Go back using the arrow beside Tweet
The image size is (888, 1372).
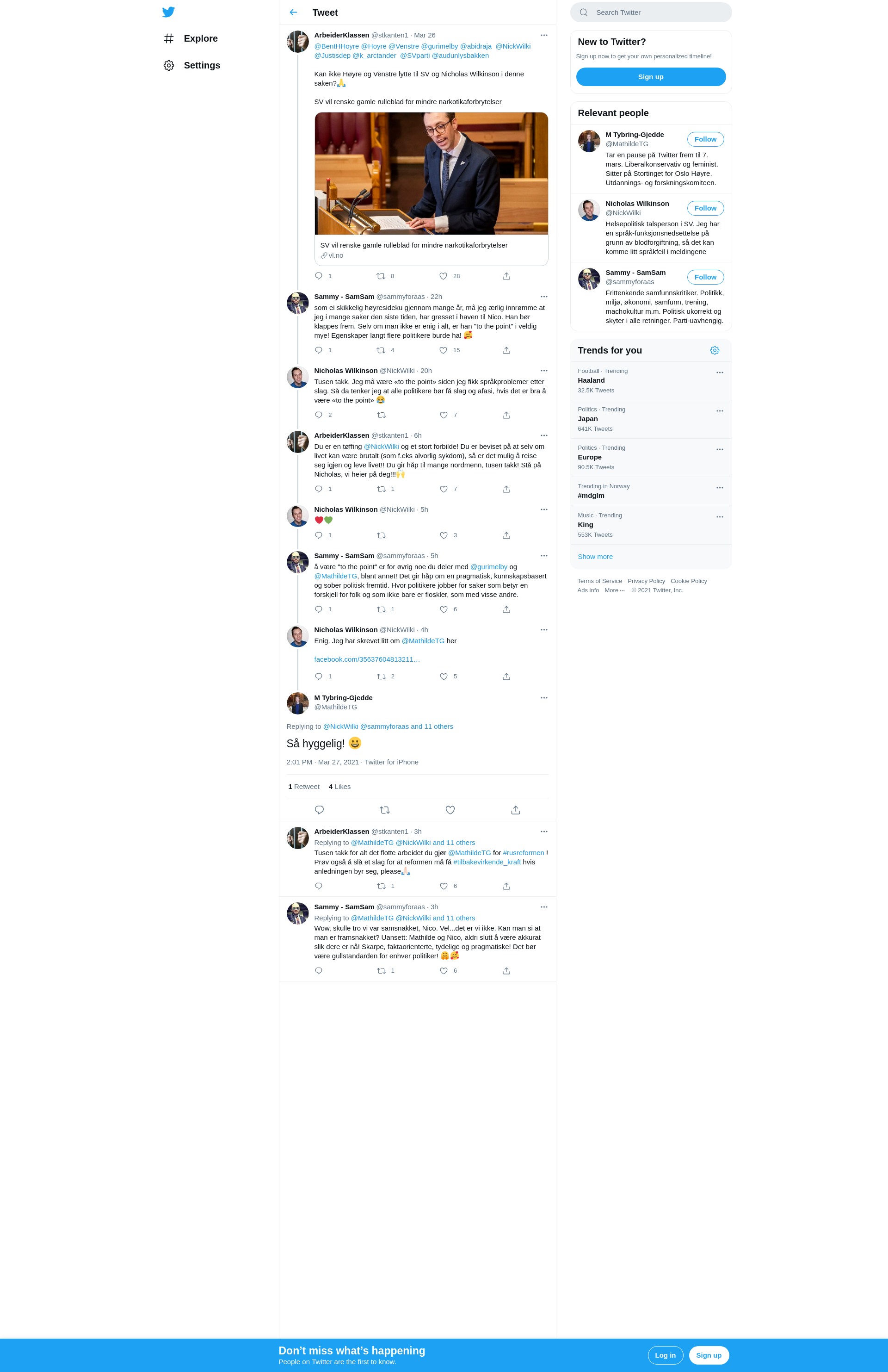click(293, 12)
